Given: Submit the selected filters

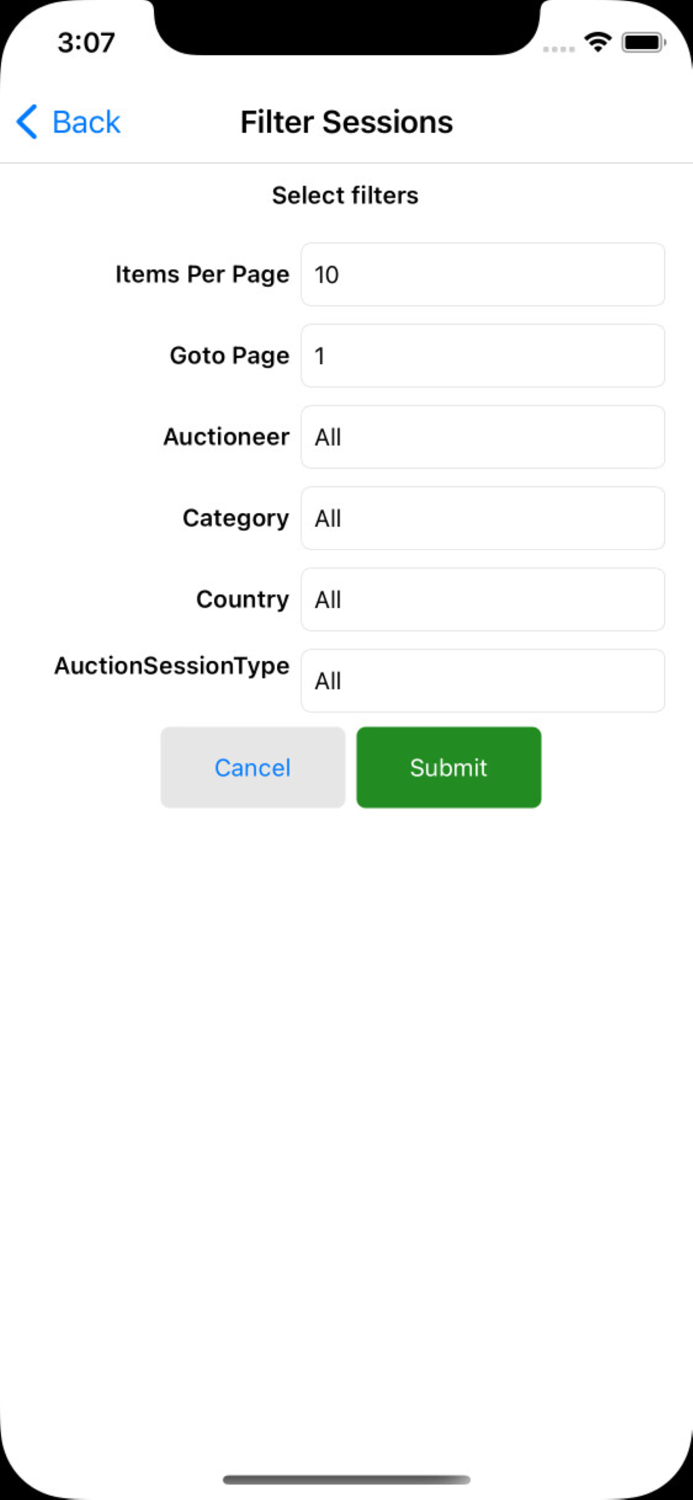Looking at the screenshot, I should (x=449, y=767).
